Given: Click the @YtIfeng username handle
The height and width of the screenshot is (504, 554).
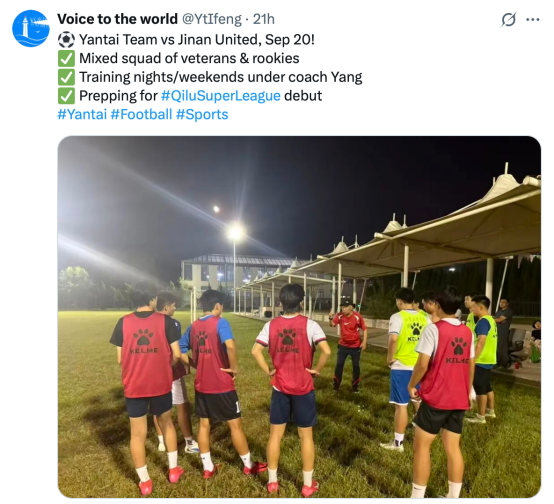Looking at the screenshot, I should [212, 19].
